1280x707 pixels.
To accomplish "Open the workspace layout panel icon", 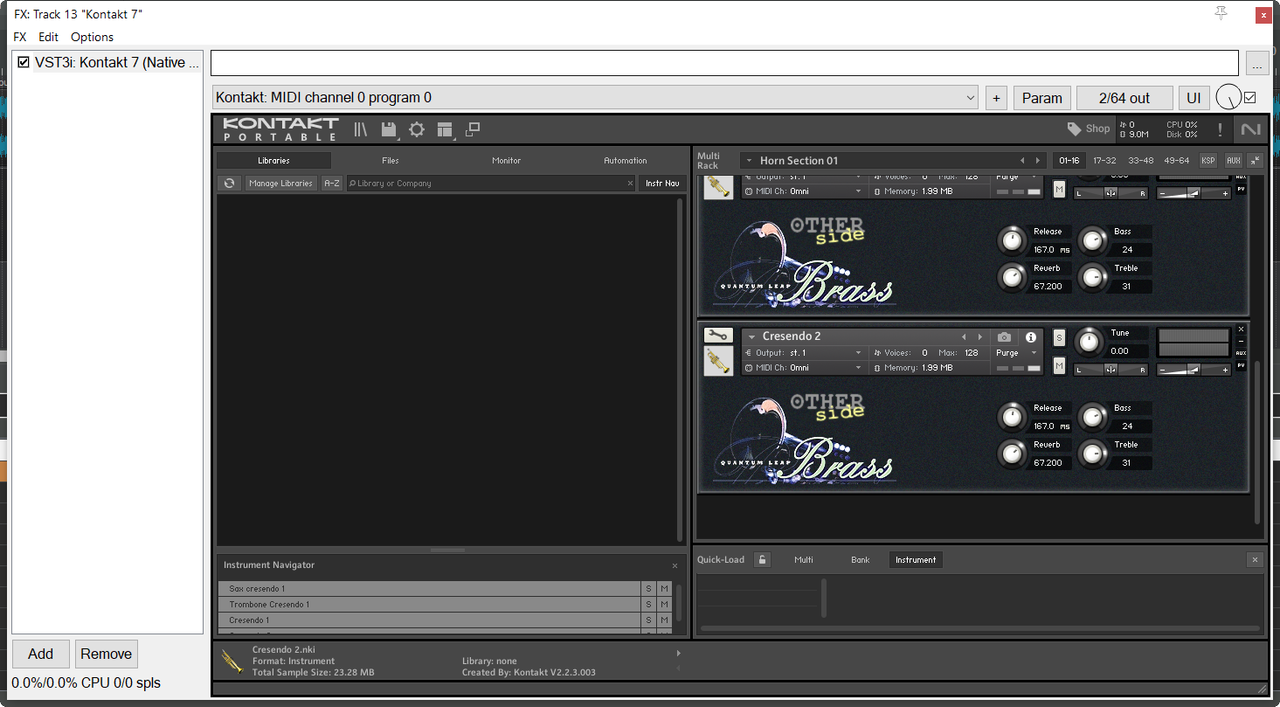I will (445, 129).
